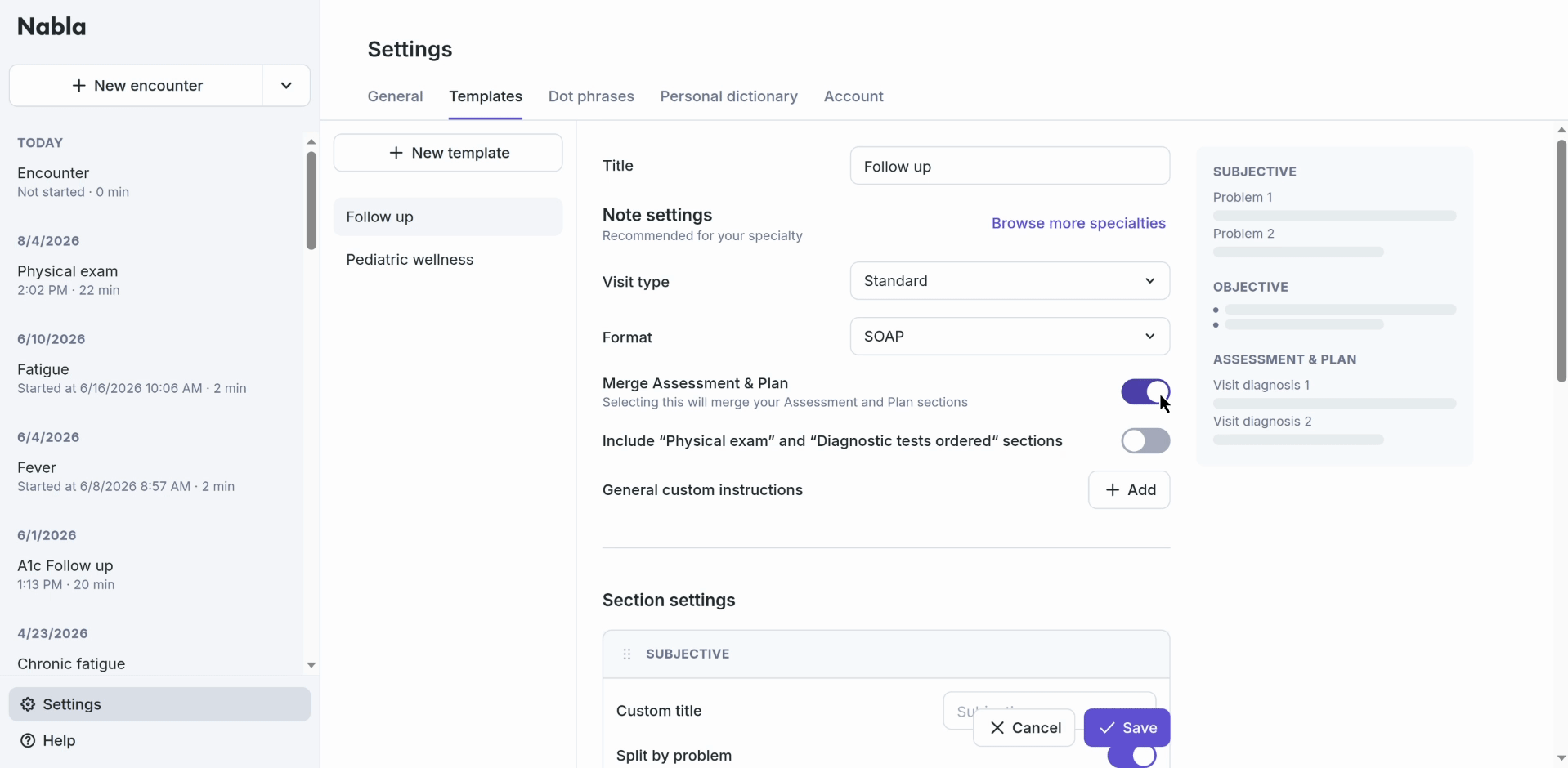Image resolution: width=1568 pixels, height=768 pixels.
Task: Click Visit diagnosis 1 in preview
Action: click(x=1261, y=385)
